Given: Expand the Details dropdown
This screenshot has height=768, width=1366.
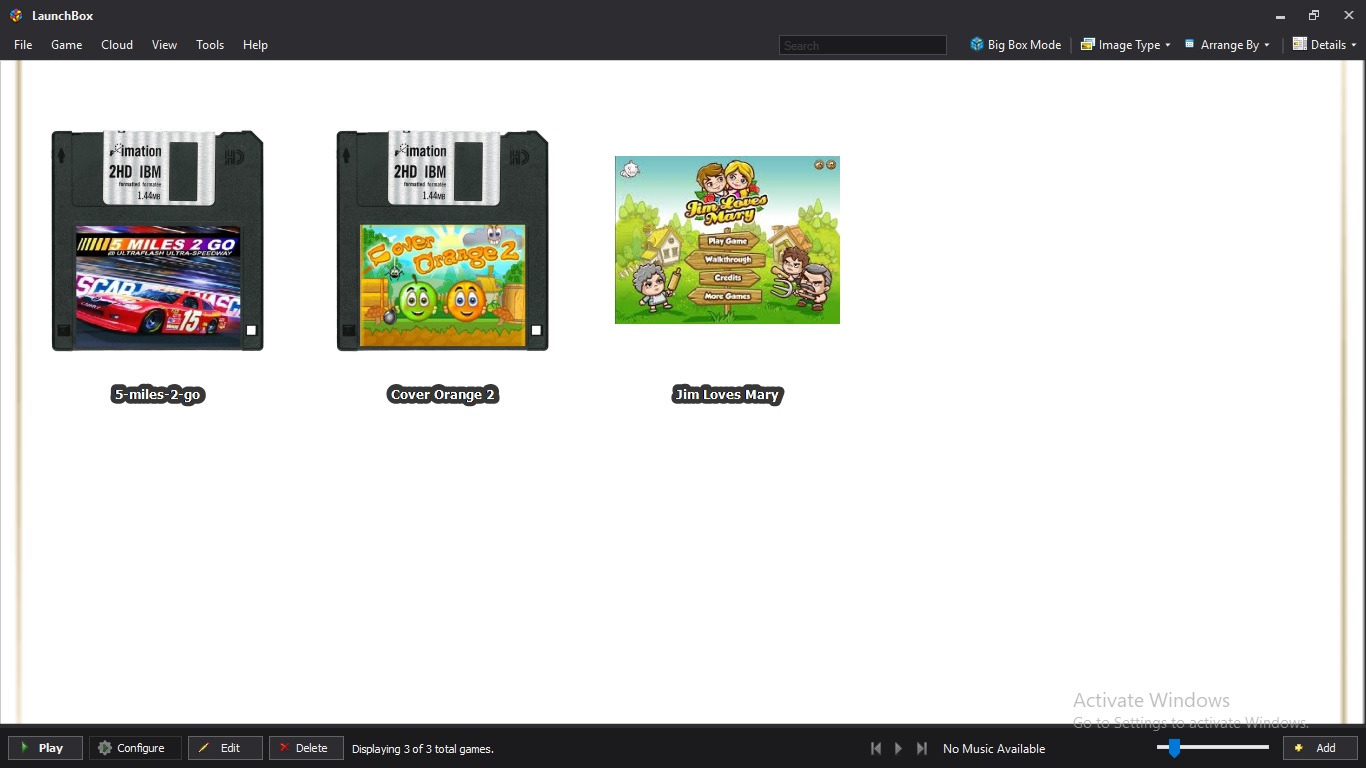Looking at the screenshot, I should click(1325, 45).
